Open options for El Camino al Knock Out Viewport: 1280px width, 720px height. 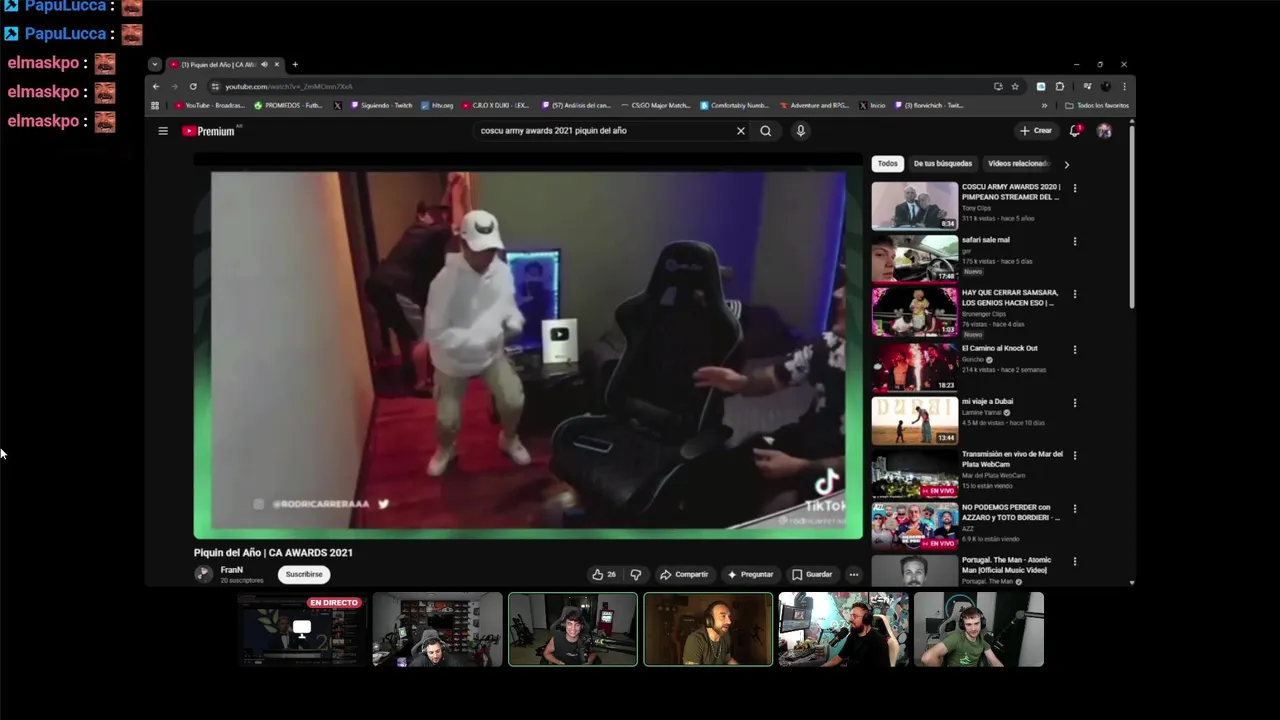coord(1075,350)
